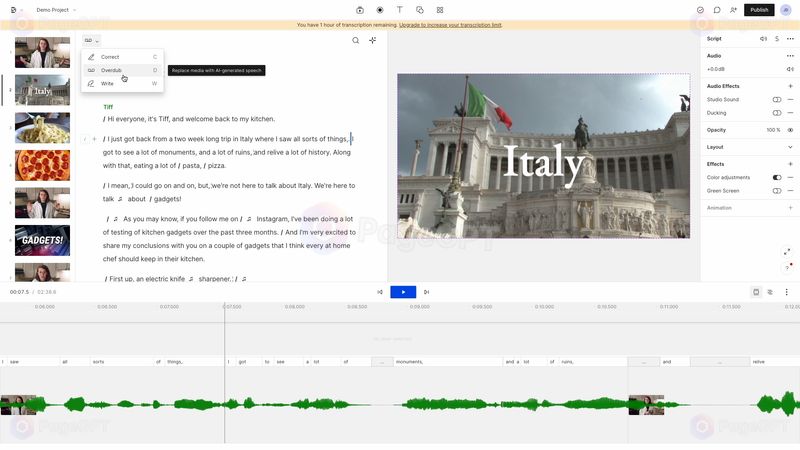Click the add media file icon
The image size is (800, 450).
360,10
